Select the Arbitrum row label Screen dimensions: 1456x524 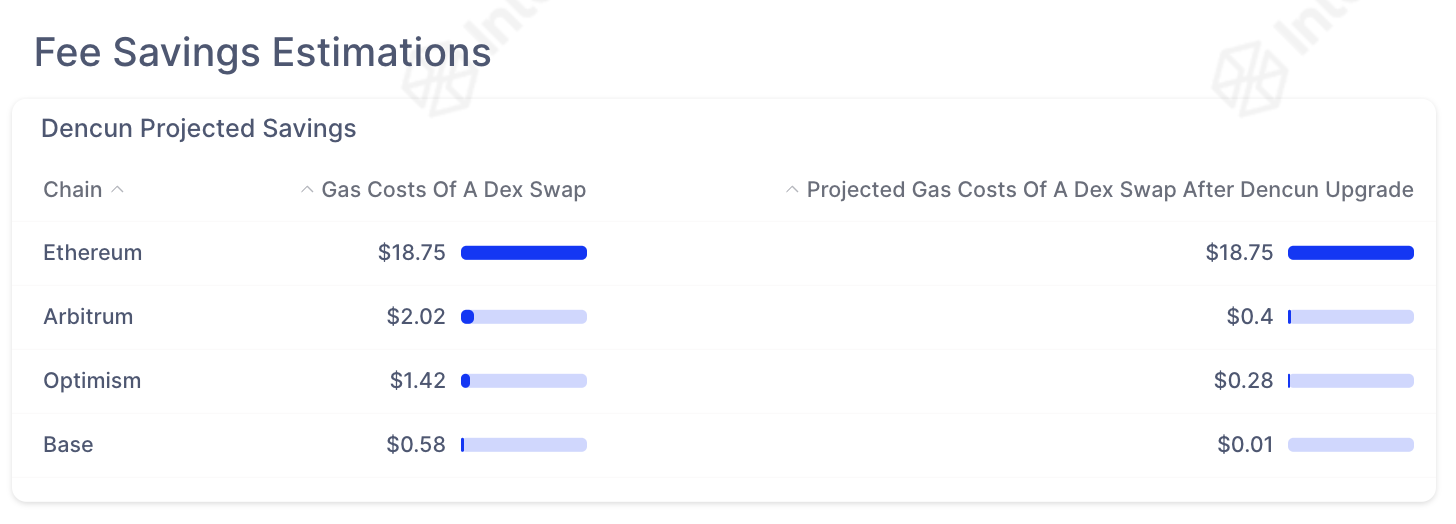click(88, 317)
